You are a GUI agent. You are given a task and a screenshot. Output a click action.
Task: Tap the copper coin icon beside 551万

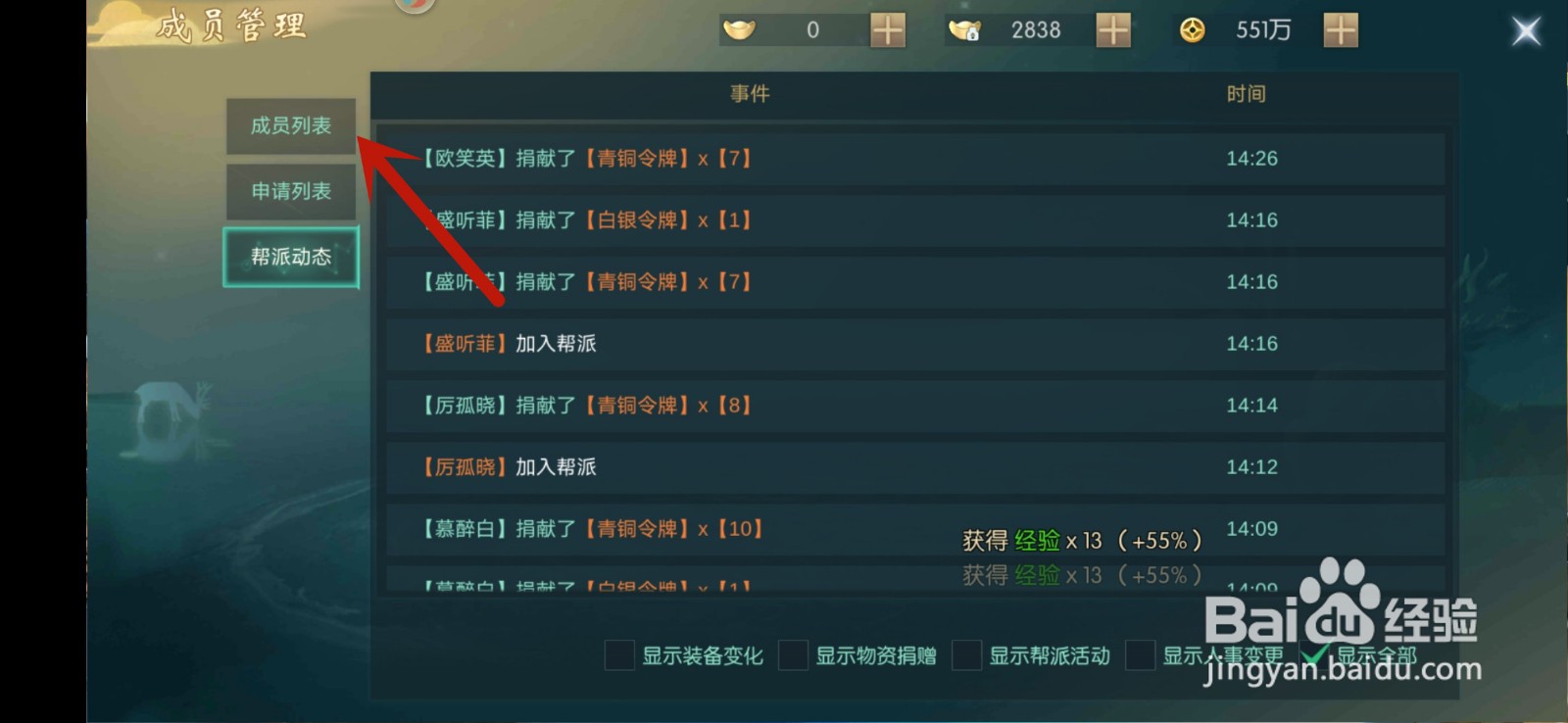(1192, 30)
